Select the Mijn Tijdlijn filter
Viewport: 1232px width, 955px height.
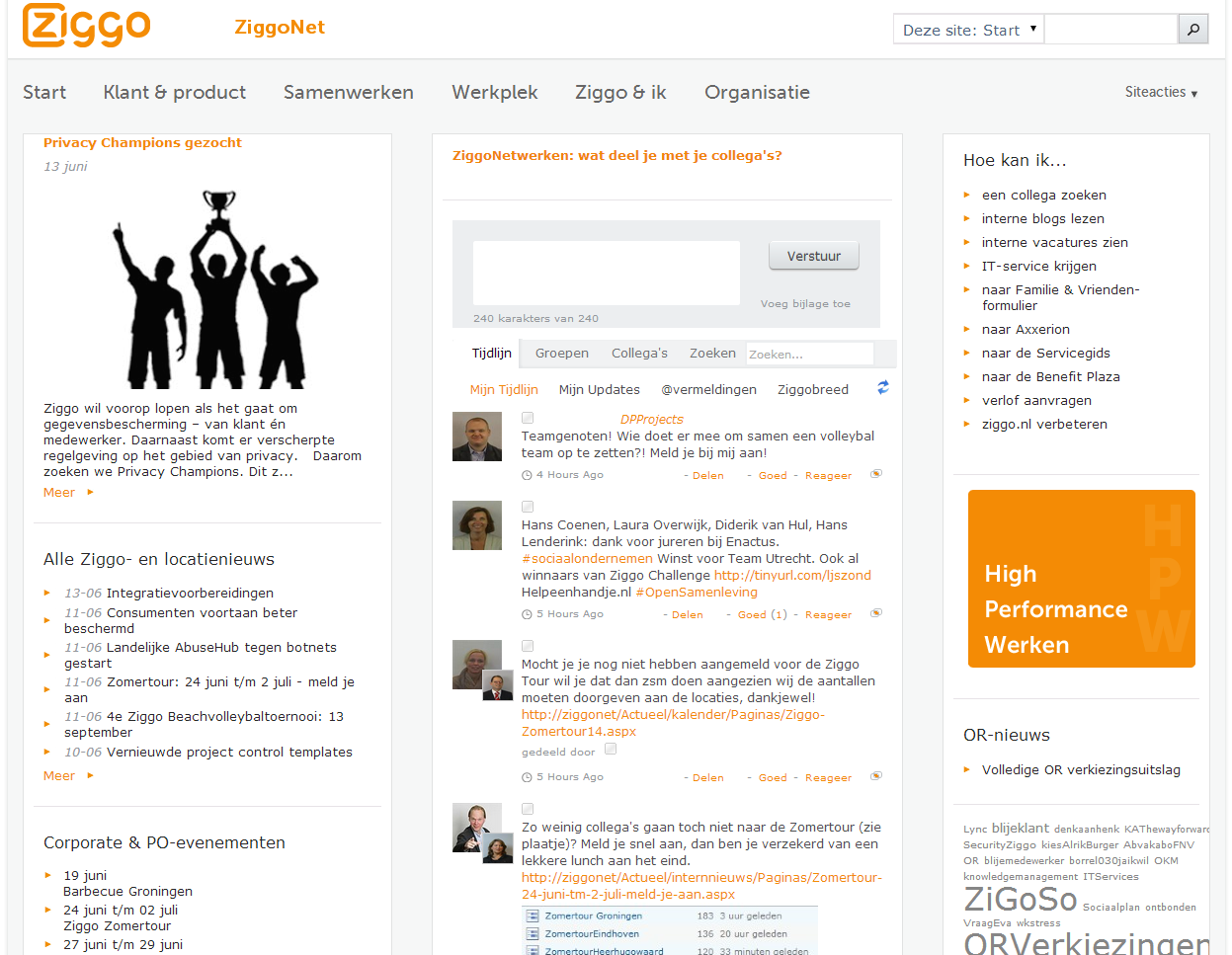point(504,389)
